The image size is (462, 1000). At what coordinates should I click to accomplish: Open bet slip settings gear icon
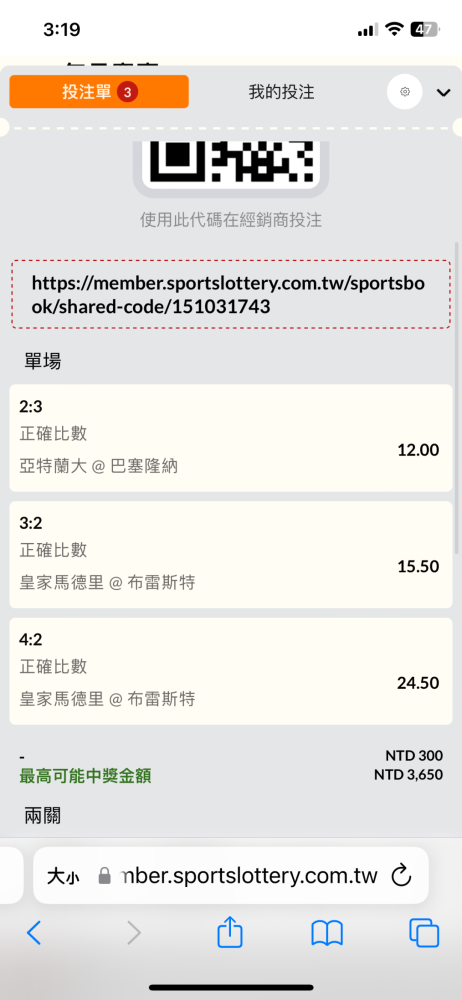coord(405,92)
